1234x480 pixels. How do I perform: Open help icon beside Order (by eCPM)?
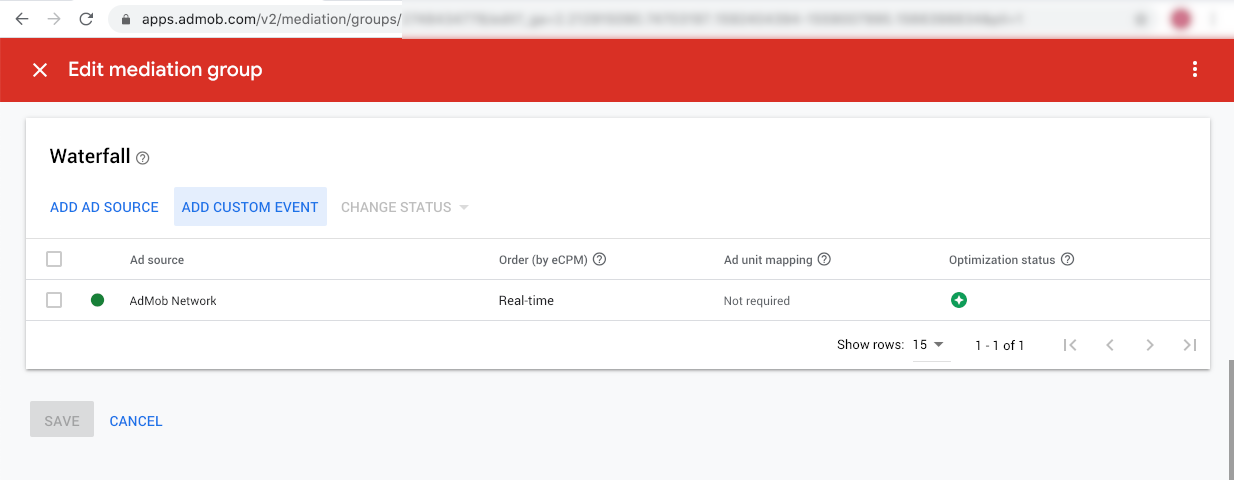coord(600,259)
